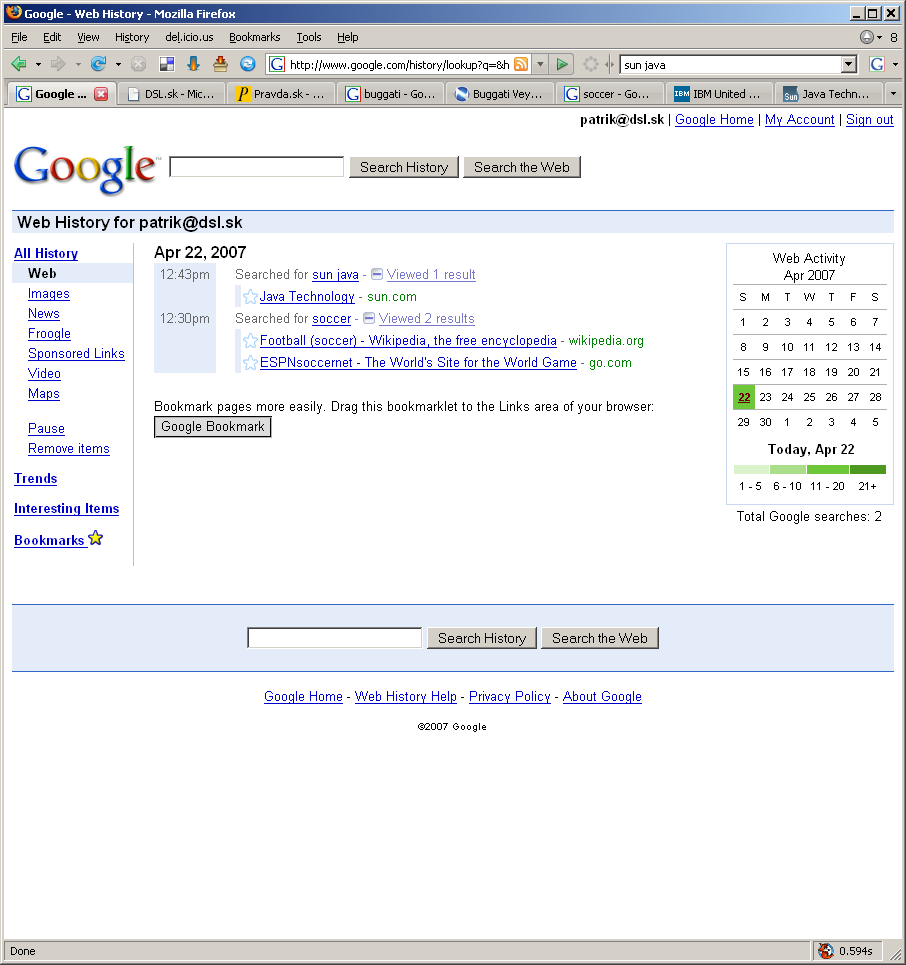The width and height of the screenshot is (906, 965).
Task: Open the History menu
Action: tap(132, 38)
